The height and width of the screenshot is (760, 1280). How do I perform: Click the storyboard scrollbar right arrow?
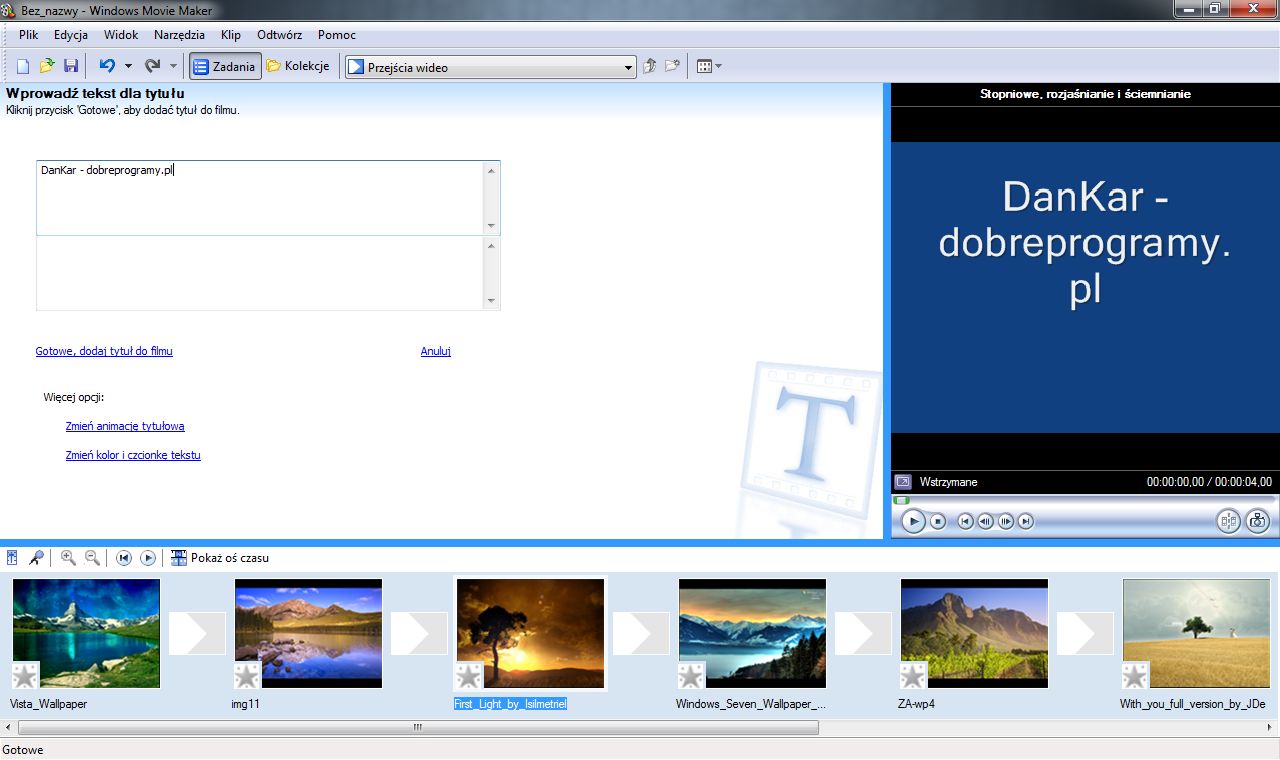1272,728
